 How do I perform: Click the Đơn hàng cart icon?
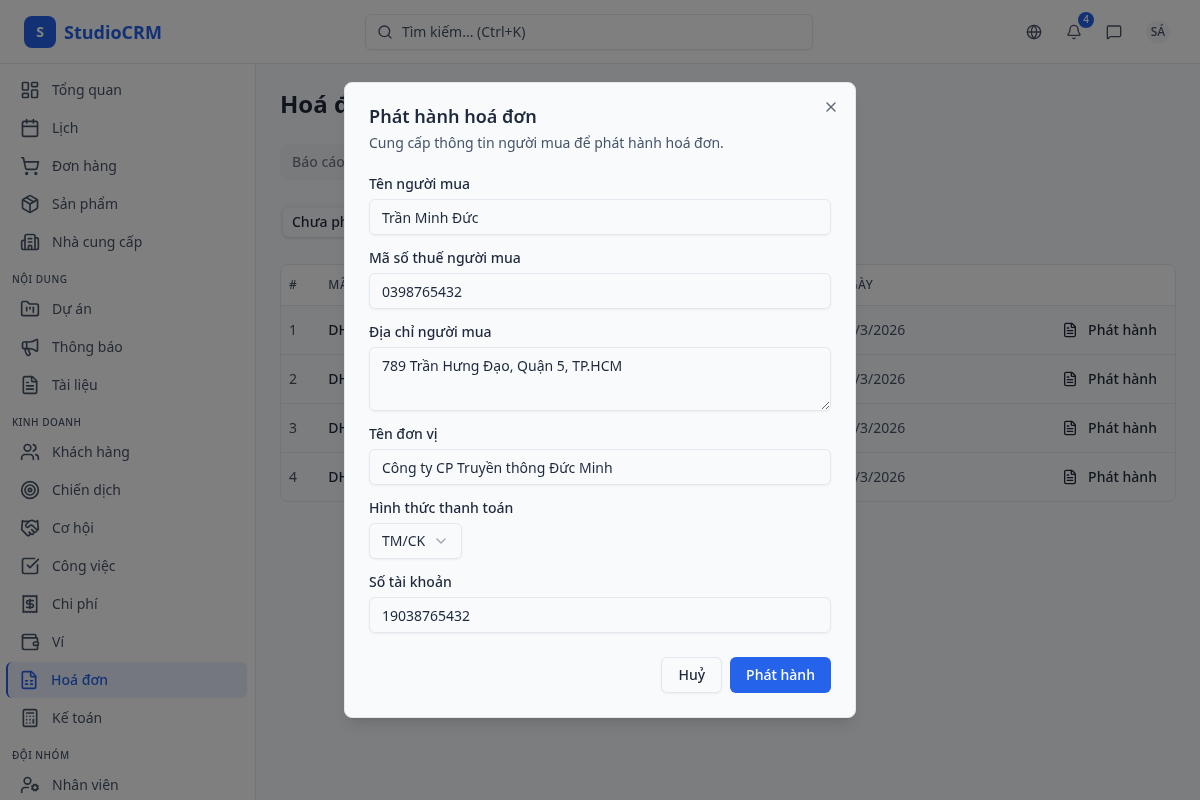coord(30,166)
